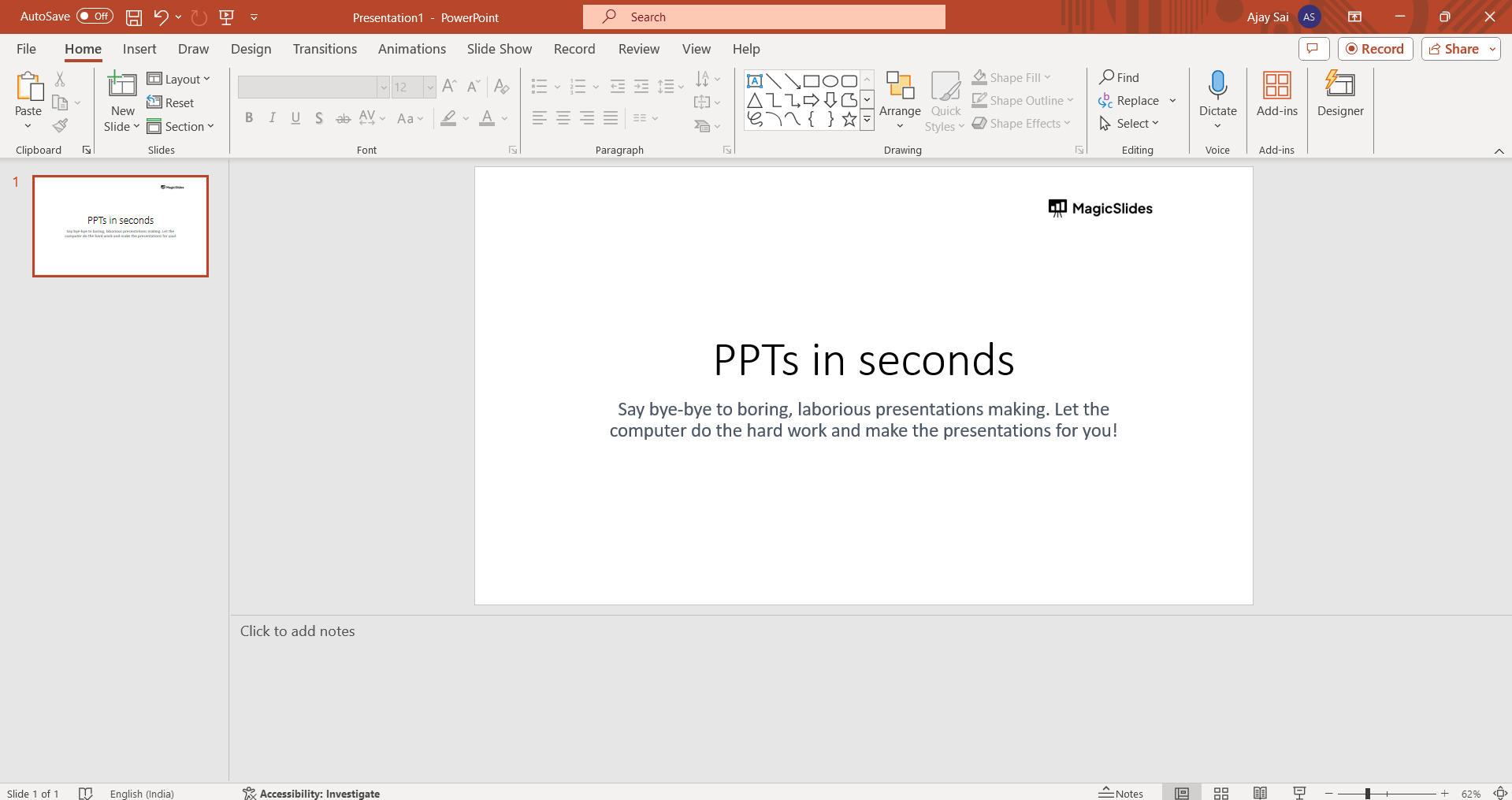Expand the Select dropdown in Editing
The width and height of the screenshot is (1512, 800).
pos(1129,124)
